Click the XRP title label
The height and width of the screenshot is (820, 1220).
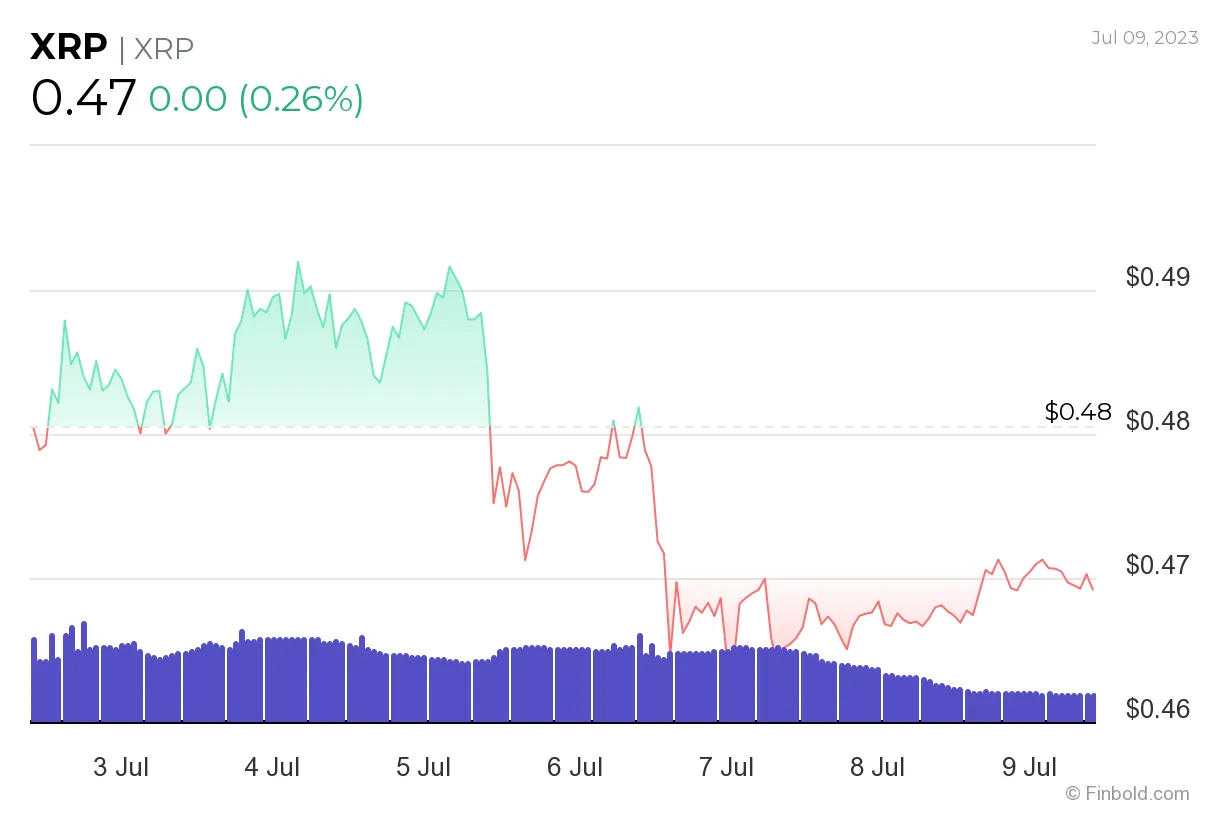(68, 46)
